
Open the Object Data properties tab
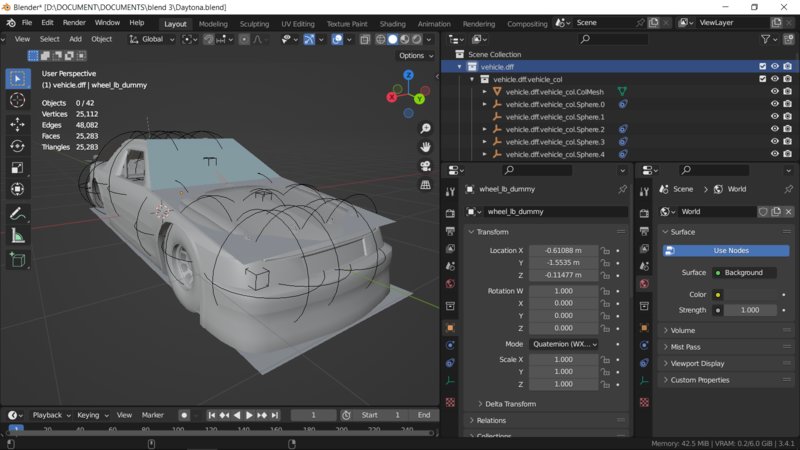(450, 381)
